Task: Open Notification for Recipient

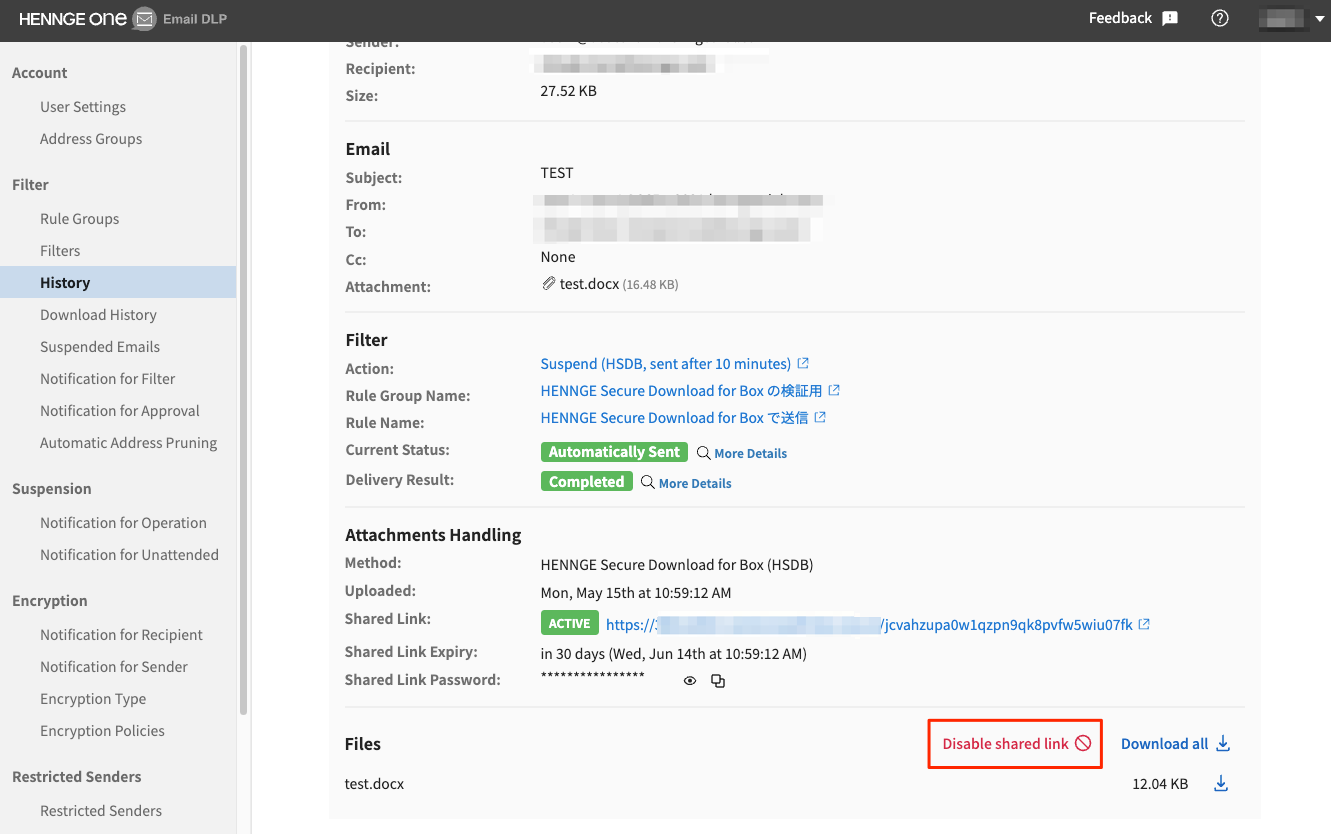Action: pos(122,635)
